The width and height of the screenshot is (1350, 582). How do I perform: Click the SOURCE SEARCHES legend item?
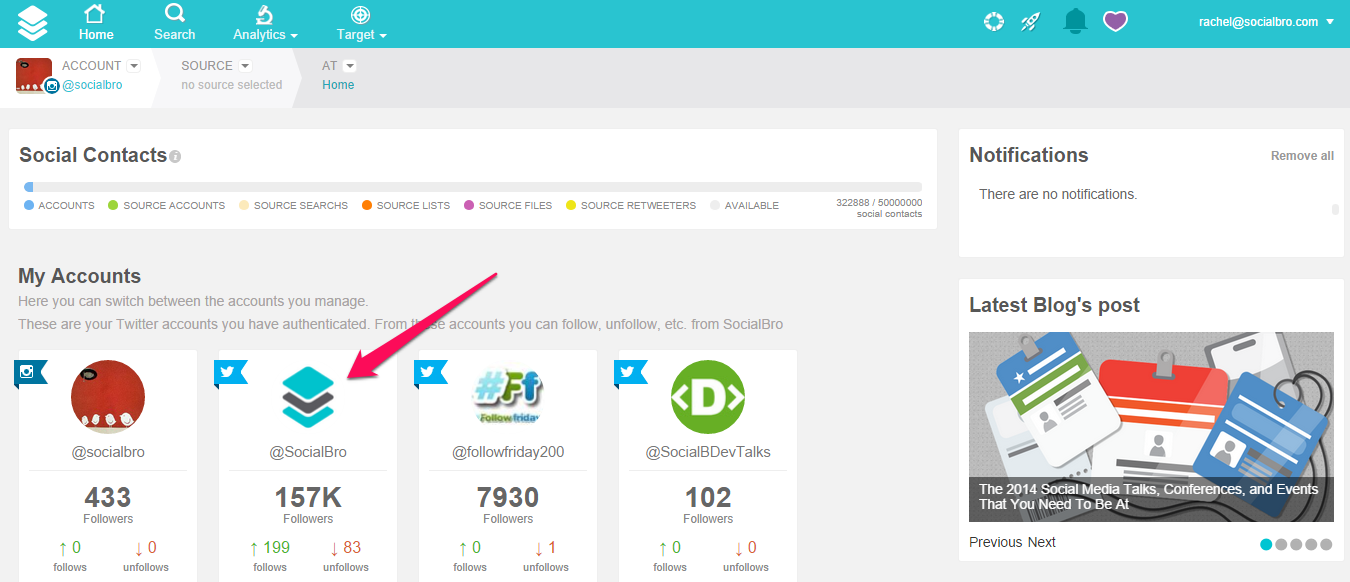293,205
